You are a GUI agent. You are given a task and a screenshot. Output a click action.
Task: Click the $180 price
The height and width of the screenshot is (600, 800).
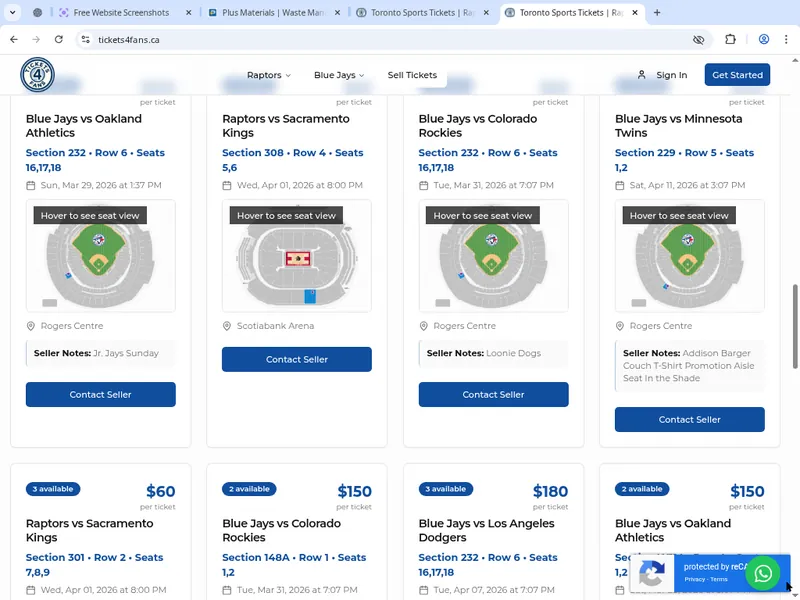pos(550,491)
